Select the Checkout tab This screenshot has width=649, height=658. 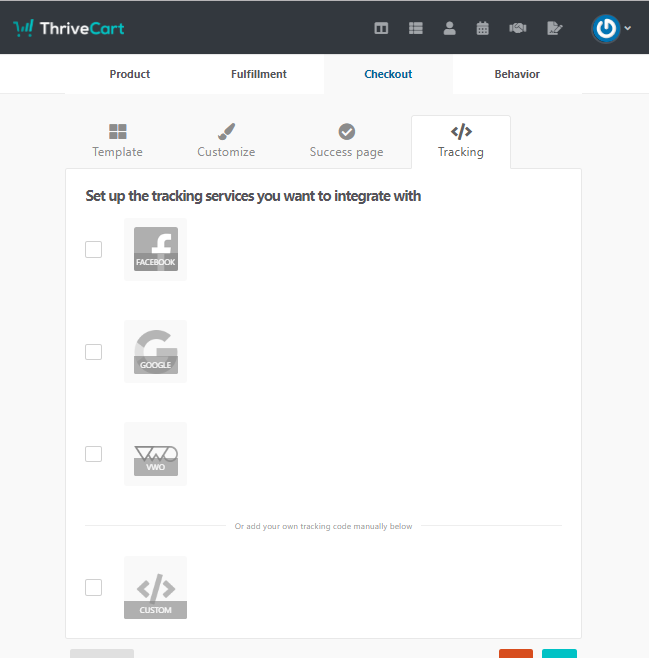point(388,74)
